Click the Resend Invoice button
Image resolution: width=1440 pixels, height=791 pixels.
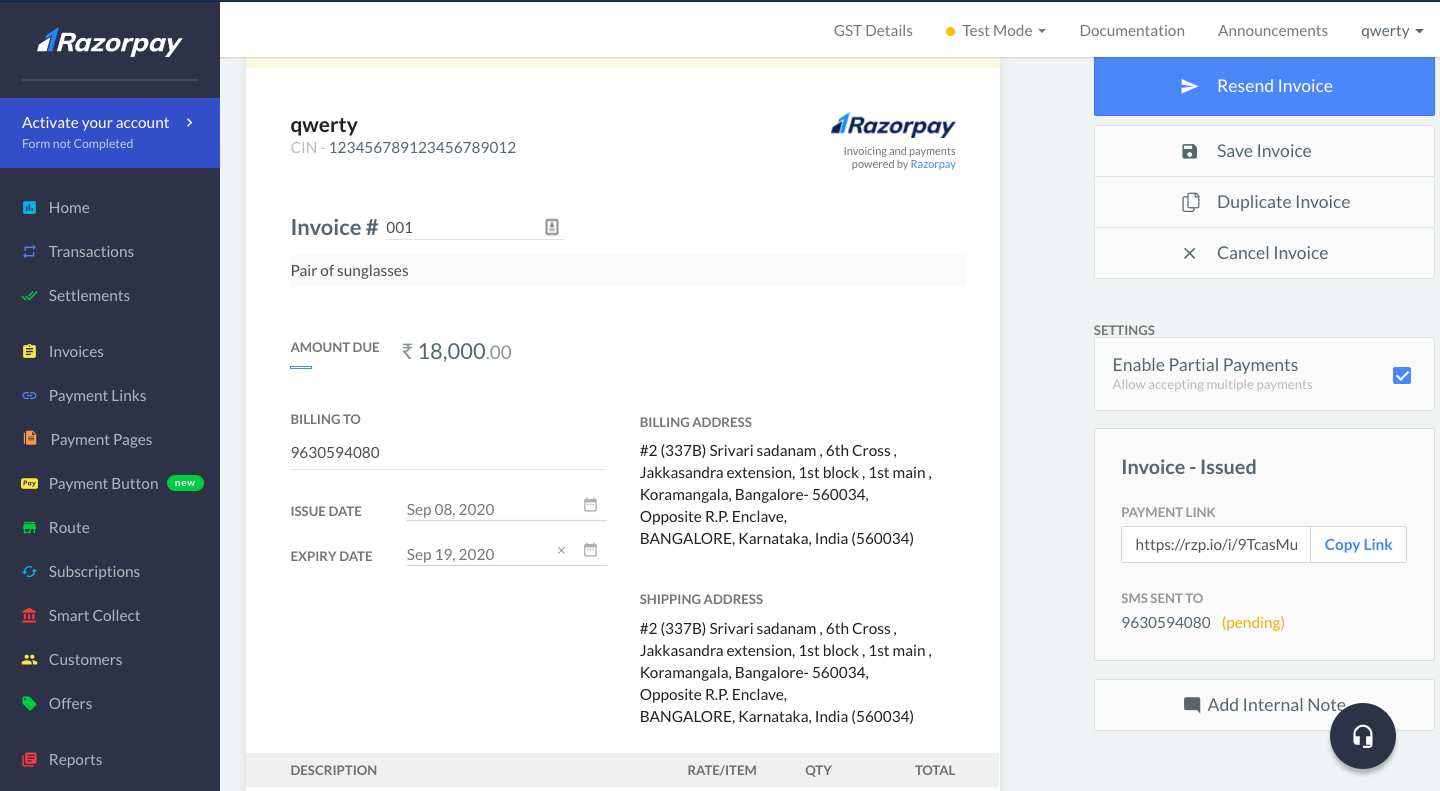[1264, 86]
